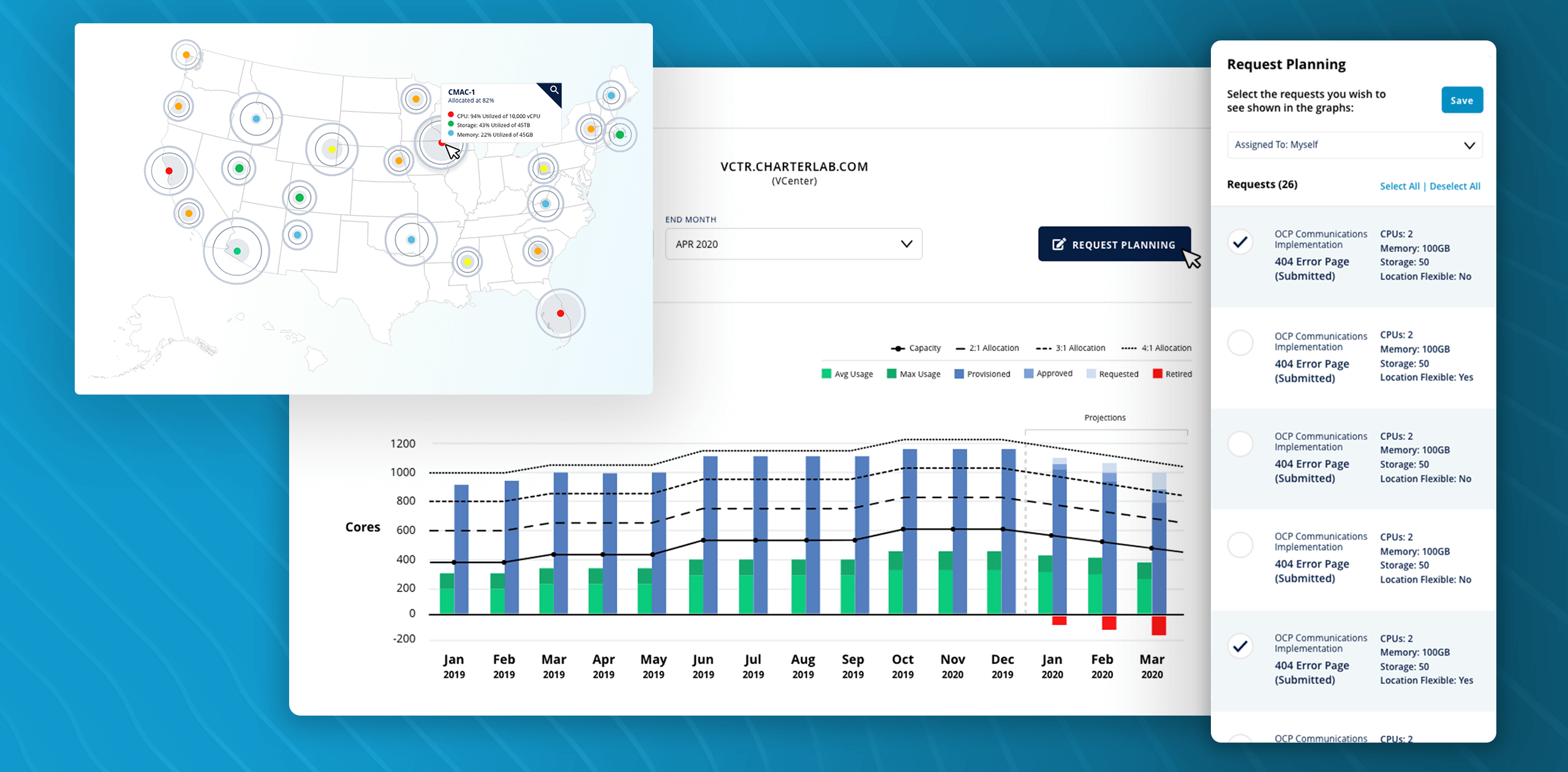Click the red Florida datacenter marker
The height and width of the screenshot is (772, 1568).
pyautogui.click(x=560, y=313)
